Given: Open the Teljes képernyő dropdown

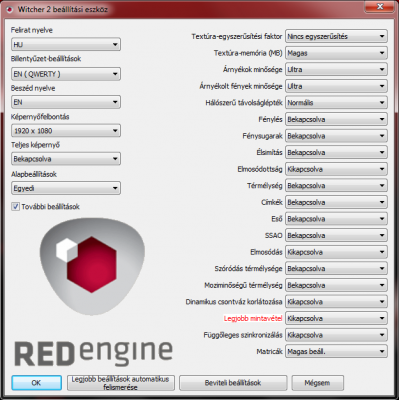Looking at the screenshot, I should [66, 159].
